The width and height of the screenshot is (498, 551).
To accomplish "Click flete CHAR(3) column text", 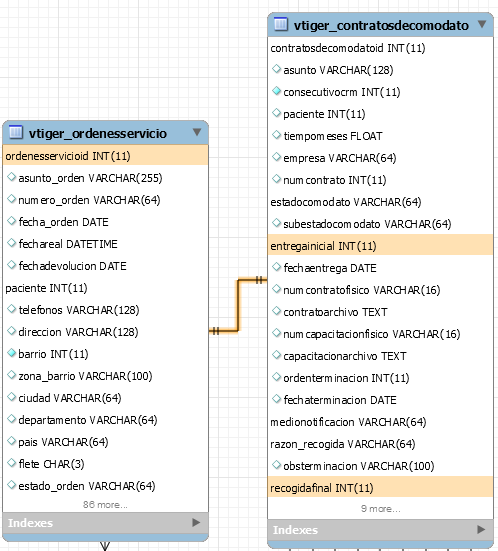I will [x=51, y=464].
